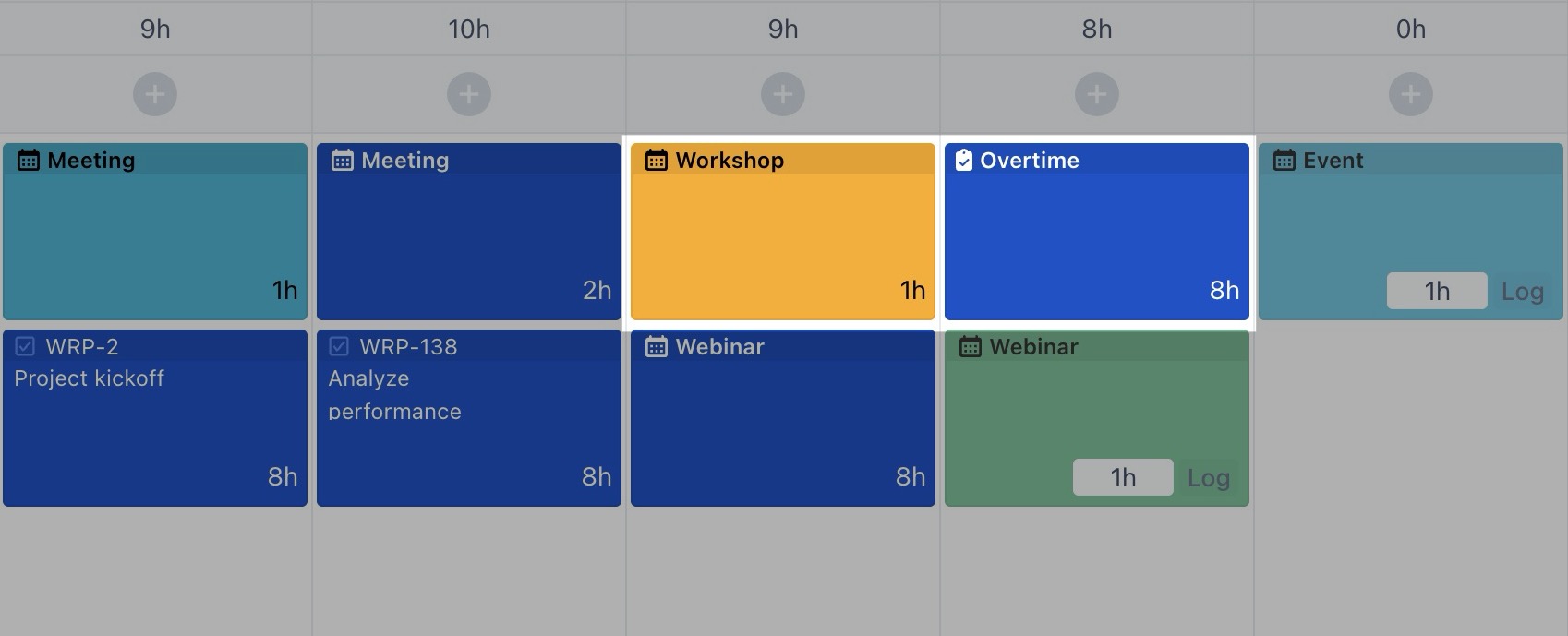1568x636 pixels.
Task: Click the calendar icon on the Workshop card
Action: [x=656, y=161]
